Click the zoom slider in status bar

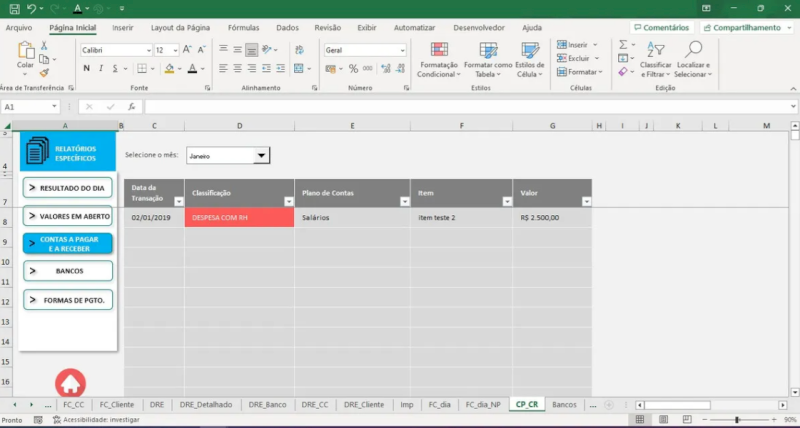pos(737,420)
